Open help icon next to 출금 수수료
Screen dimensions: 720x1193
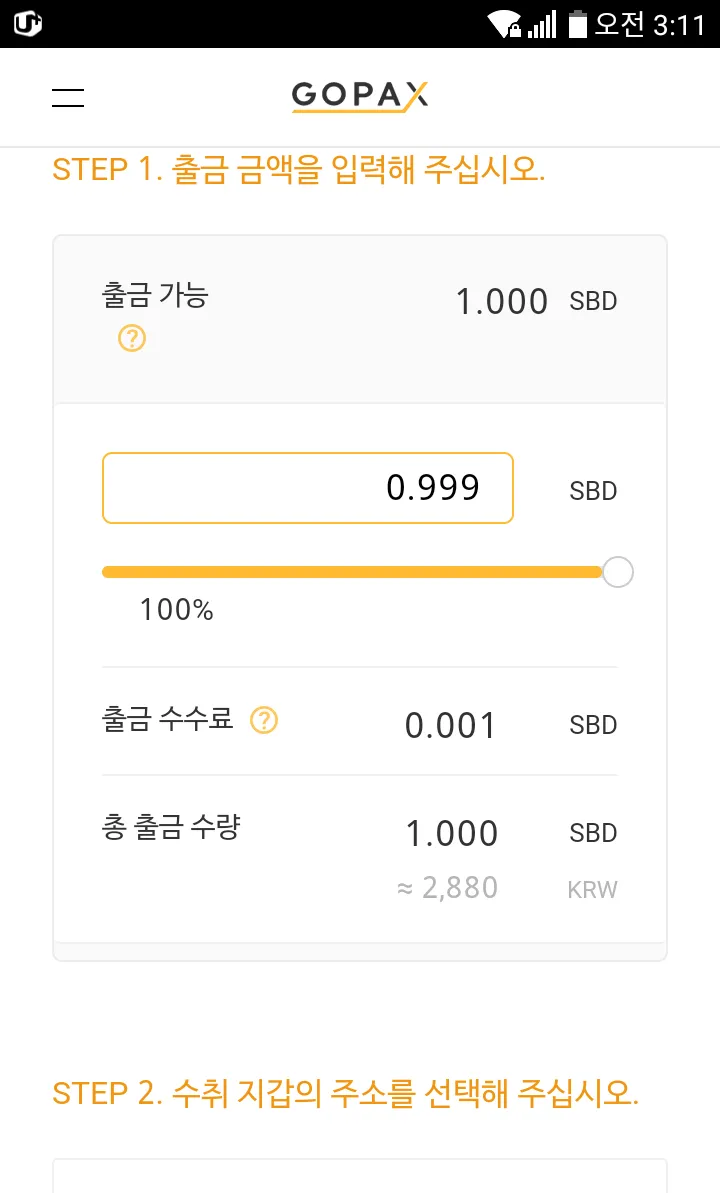click(x=264, y=720)
